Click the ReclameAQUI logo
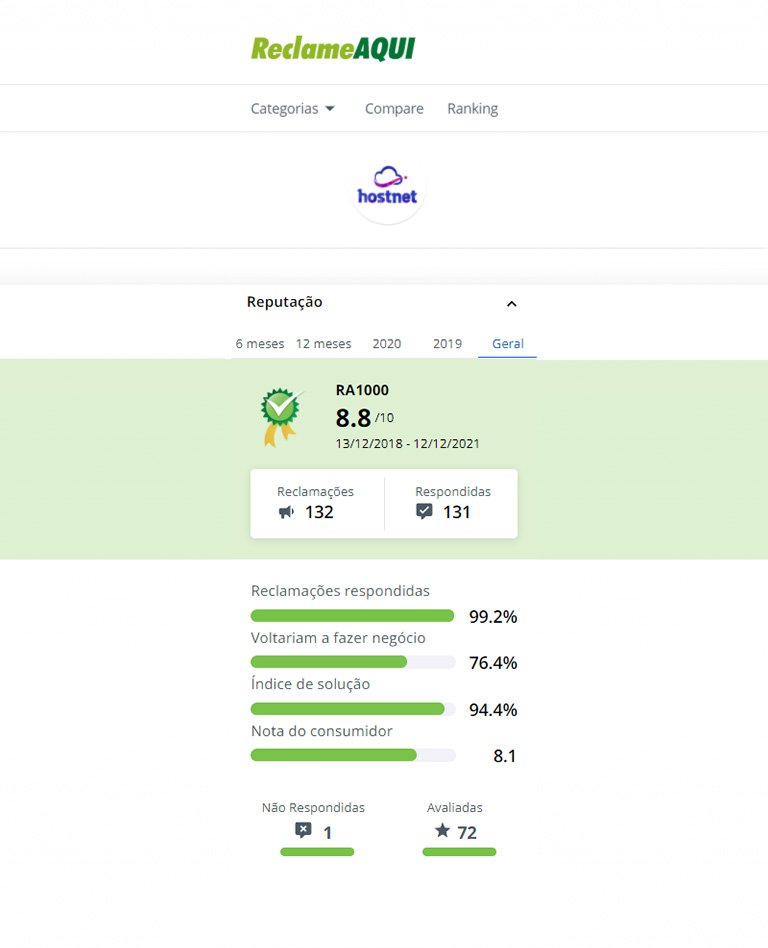The width and height of the screenshot is (768, 948). [333, 49]
